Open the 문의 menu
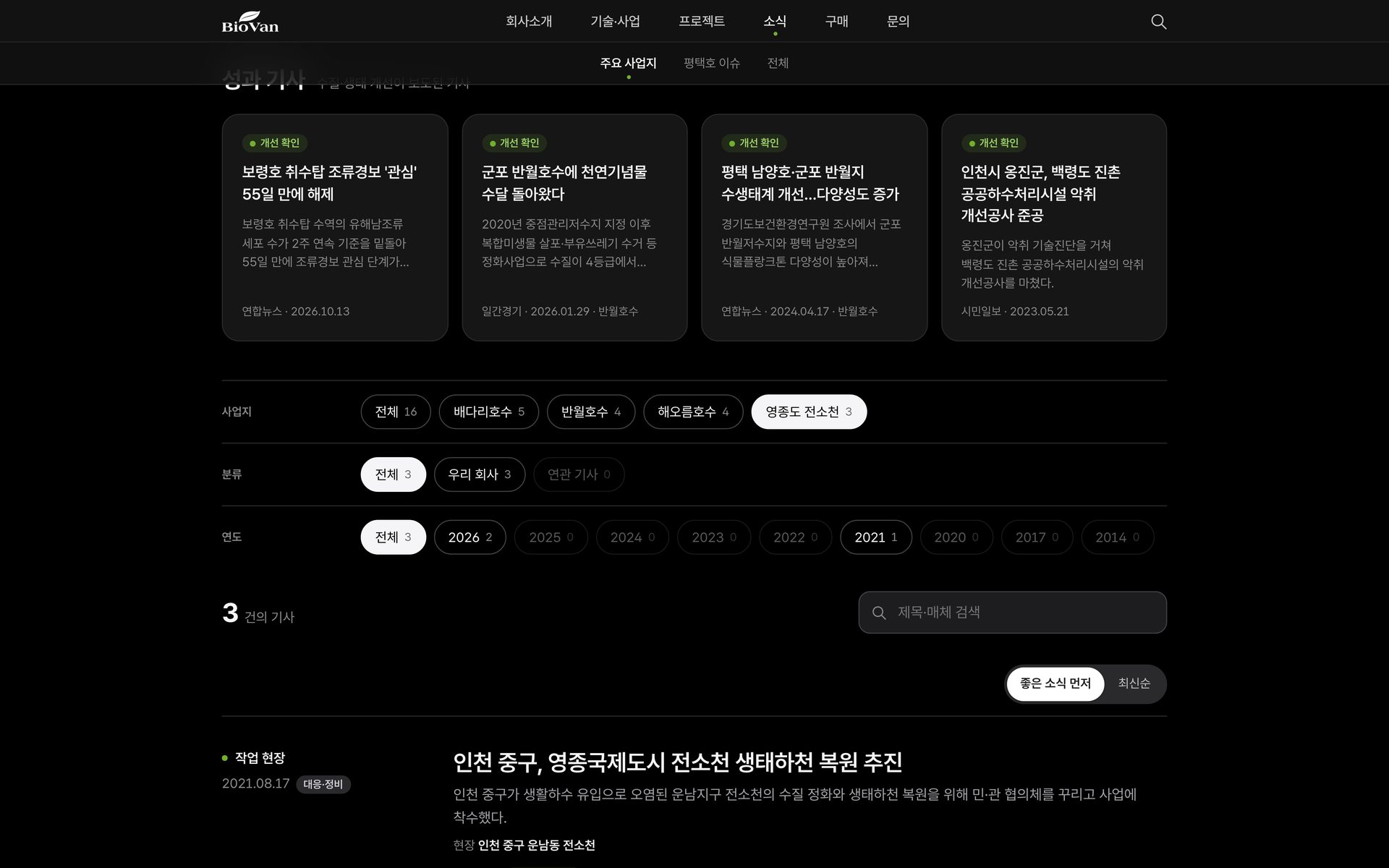 click(x=898, y=22)
